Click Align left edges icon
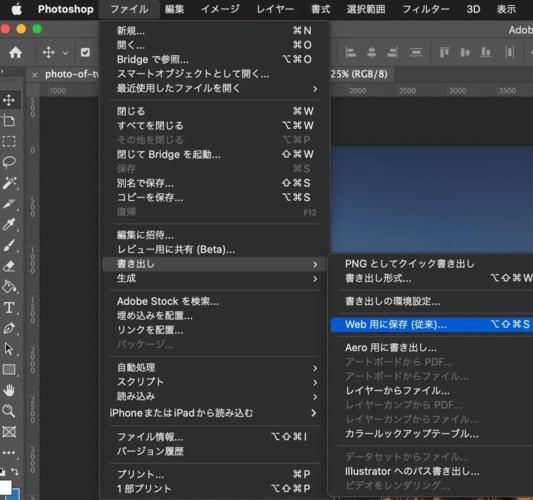The image size is (533, 500). point(350,53)
